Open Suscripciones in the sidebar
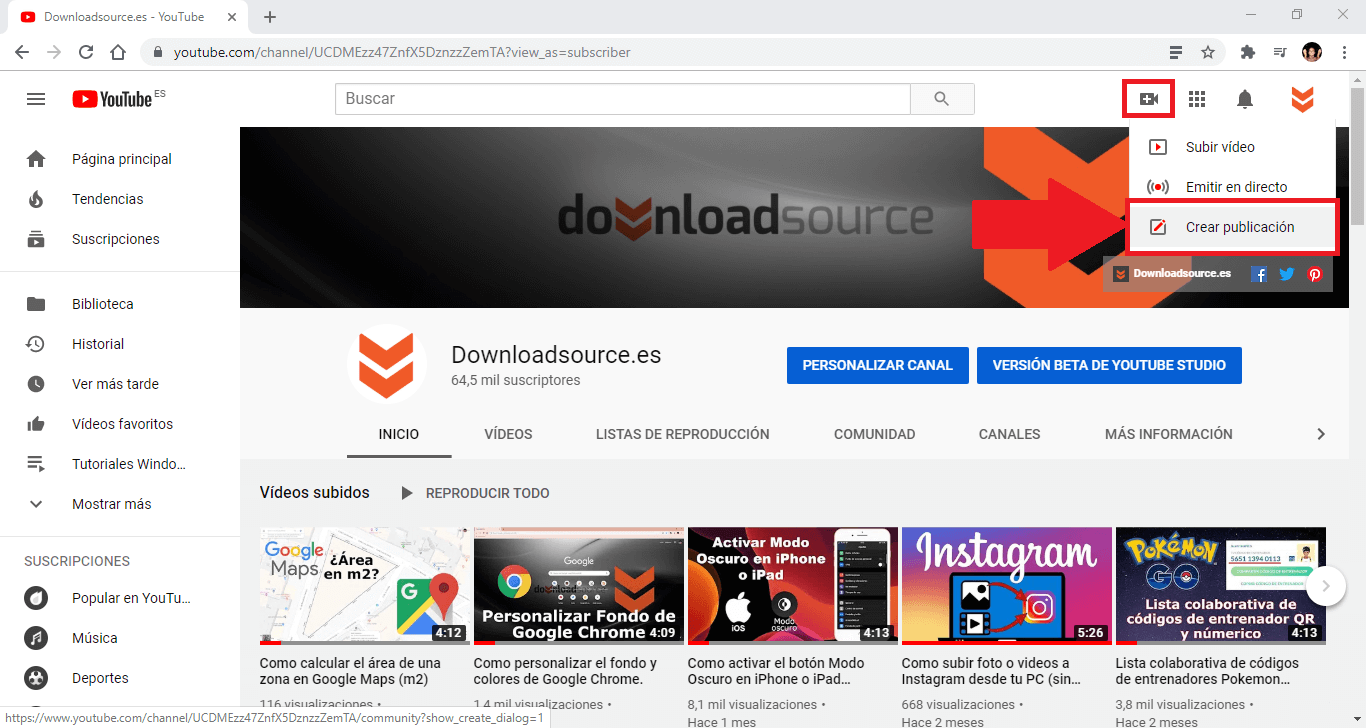The height and width of the screenshot is (728, 1366). point(120,239)
